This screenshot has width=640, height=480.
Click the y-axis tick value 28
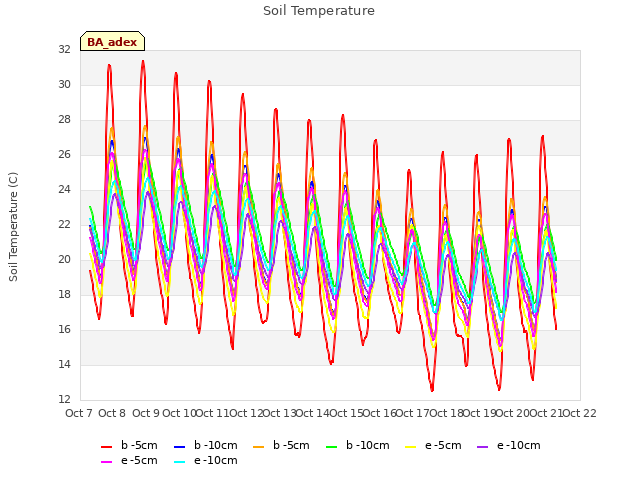(64, 120)
